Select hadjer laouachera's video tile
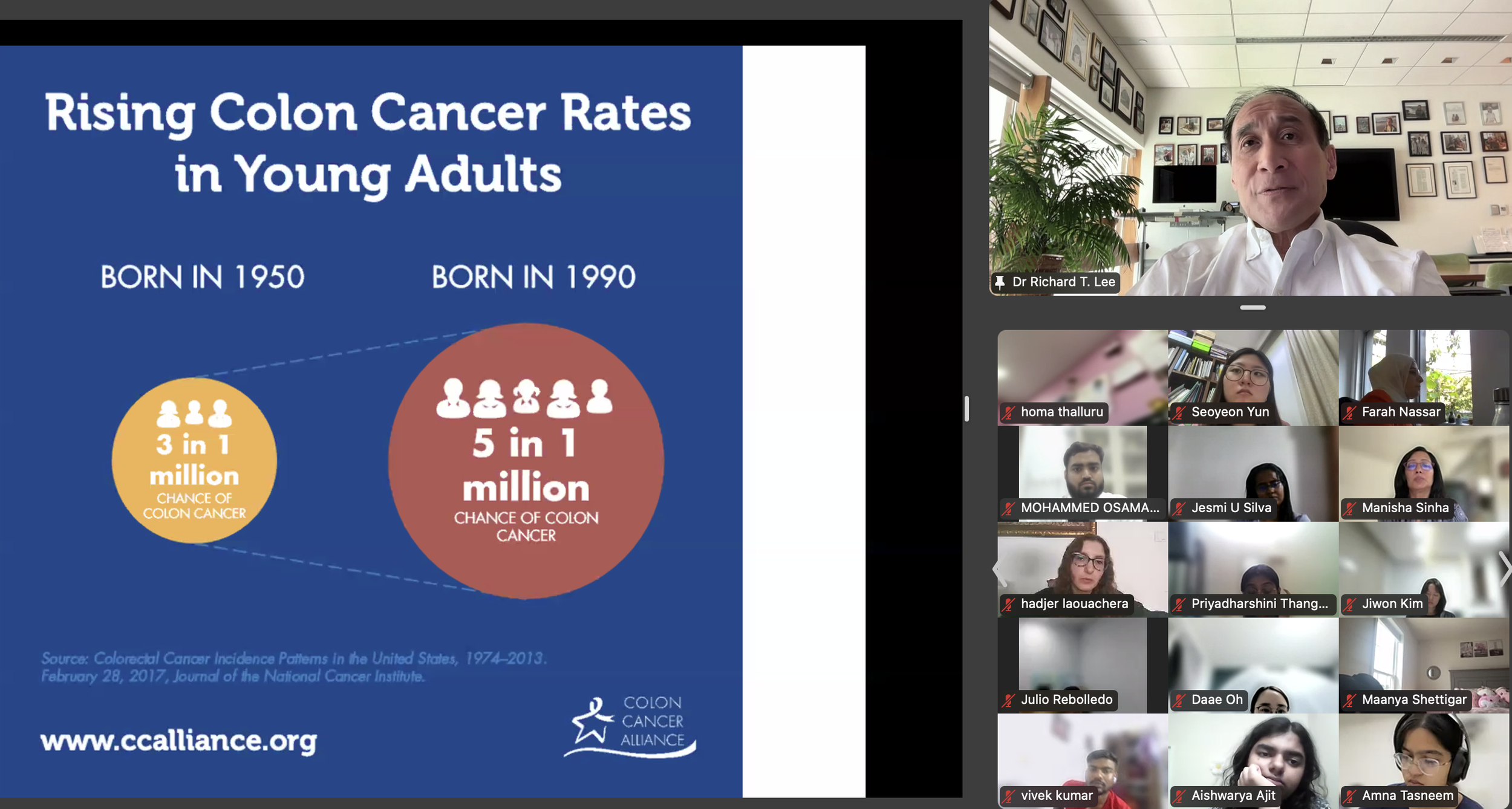 1082,562
